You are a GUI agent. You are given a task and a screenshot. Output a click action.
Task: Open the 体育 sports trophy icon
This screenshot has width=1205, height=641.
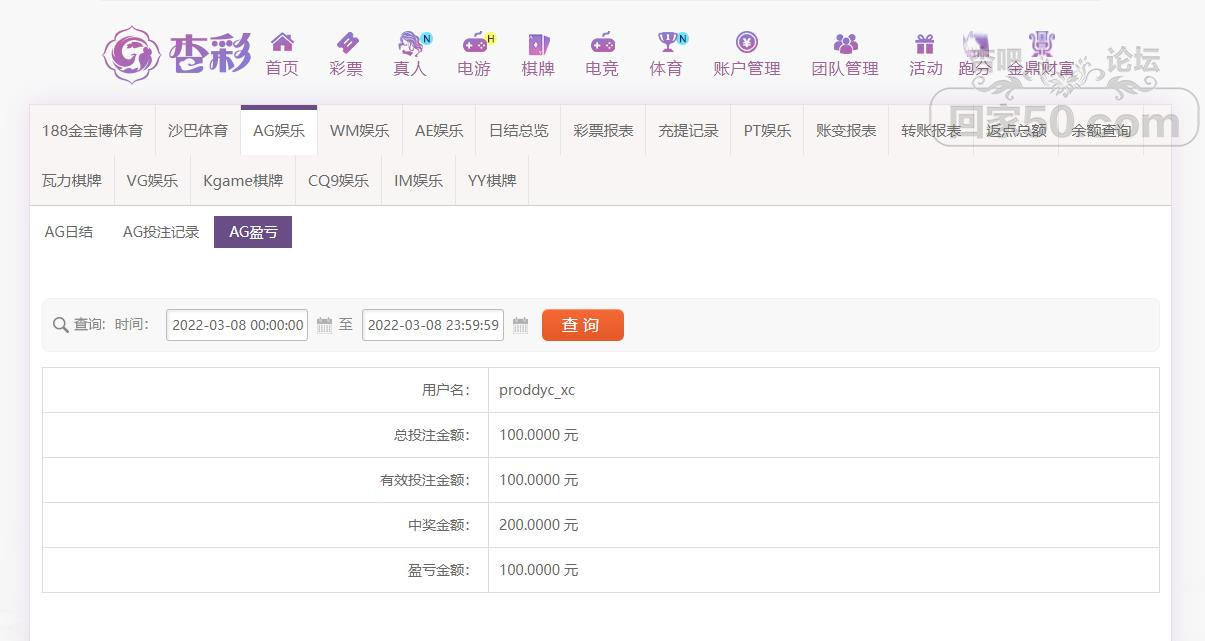(x=666, y=43)
